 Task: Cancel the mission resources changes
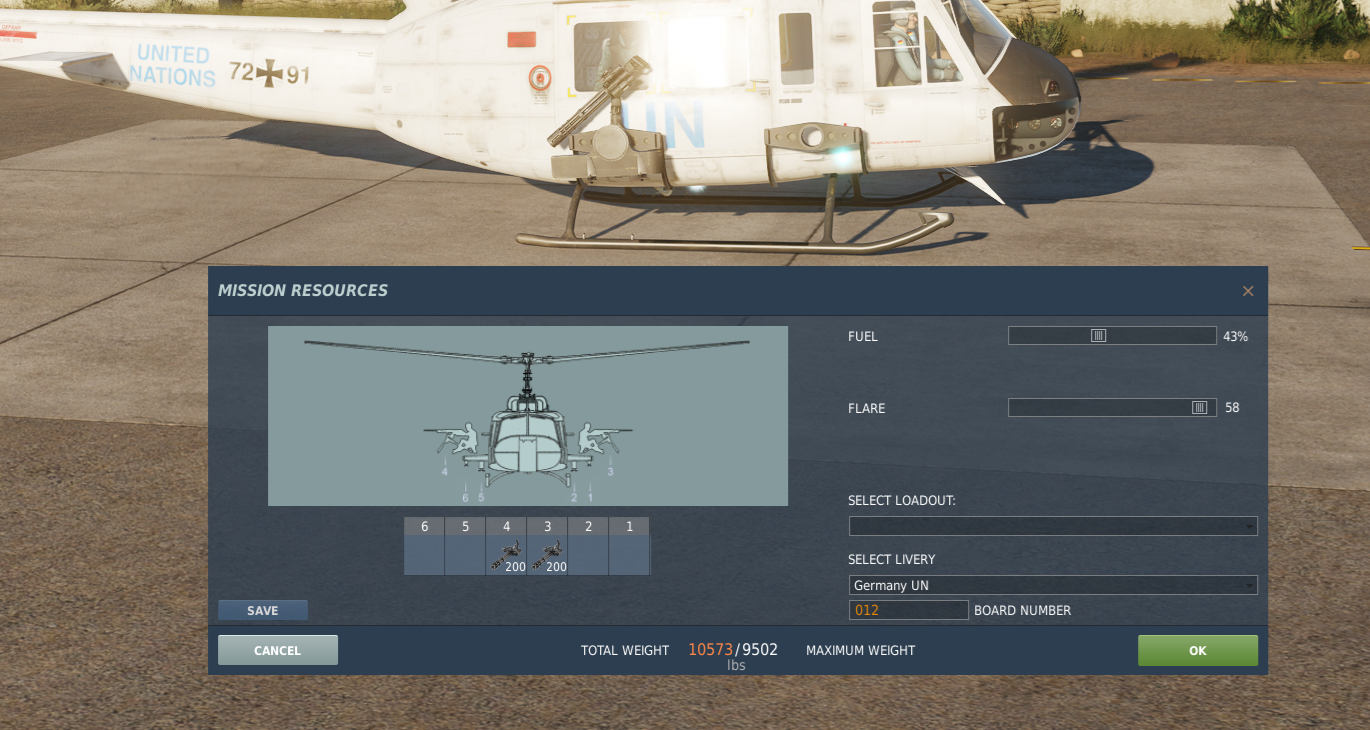(x=278, y=650)
